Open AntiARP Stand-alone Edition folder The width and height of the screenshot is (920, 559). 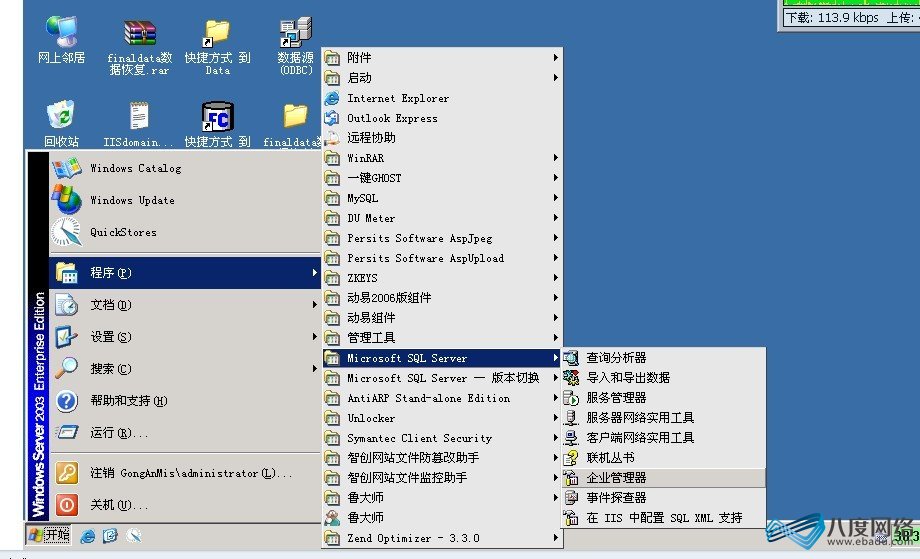click(442, 398)
